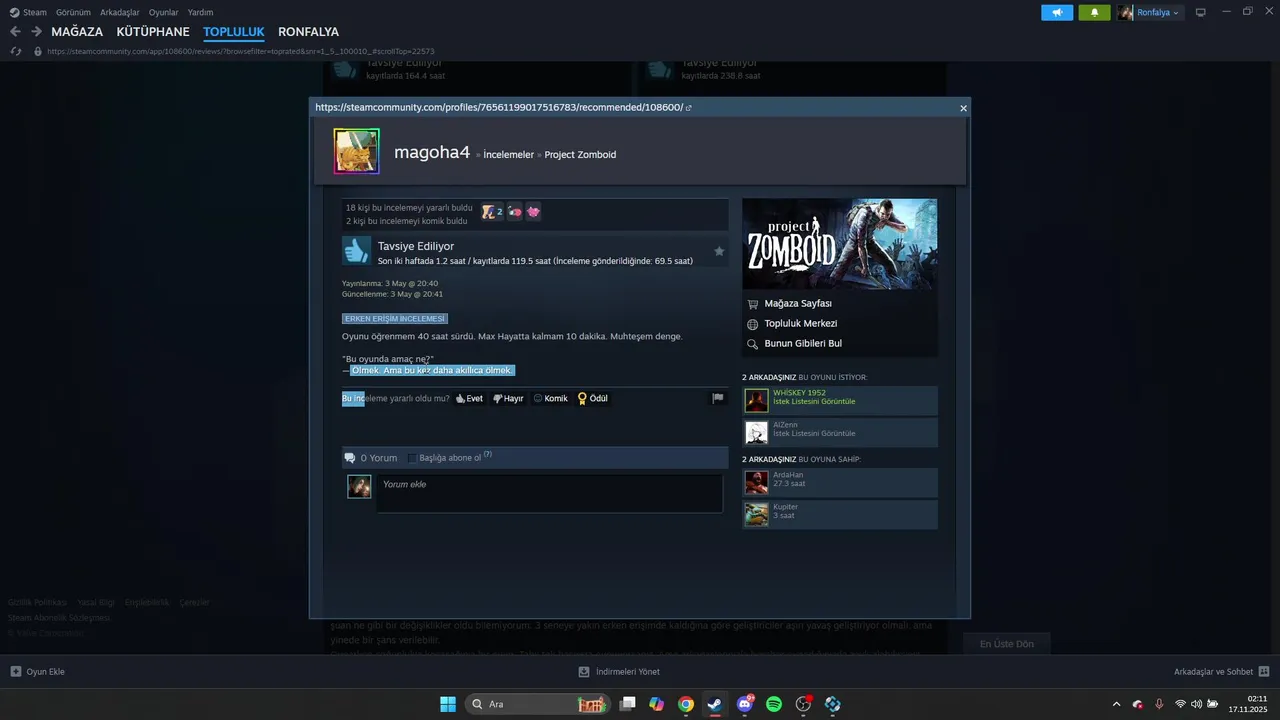
Task: Open the Görünüm menu
Action: point(74,12)
